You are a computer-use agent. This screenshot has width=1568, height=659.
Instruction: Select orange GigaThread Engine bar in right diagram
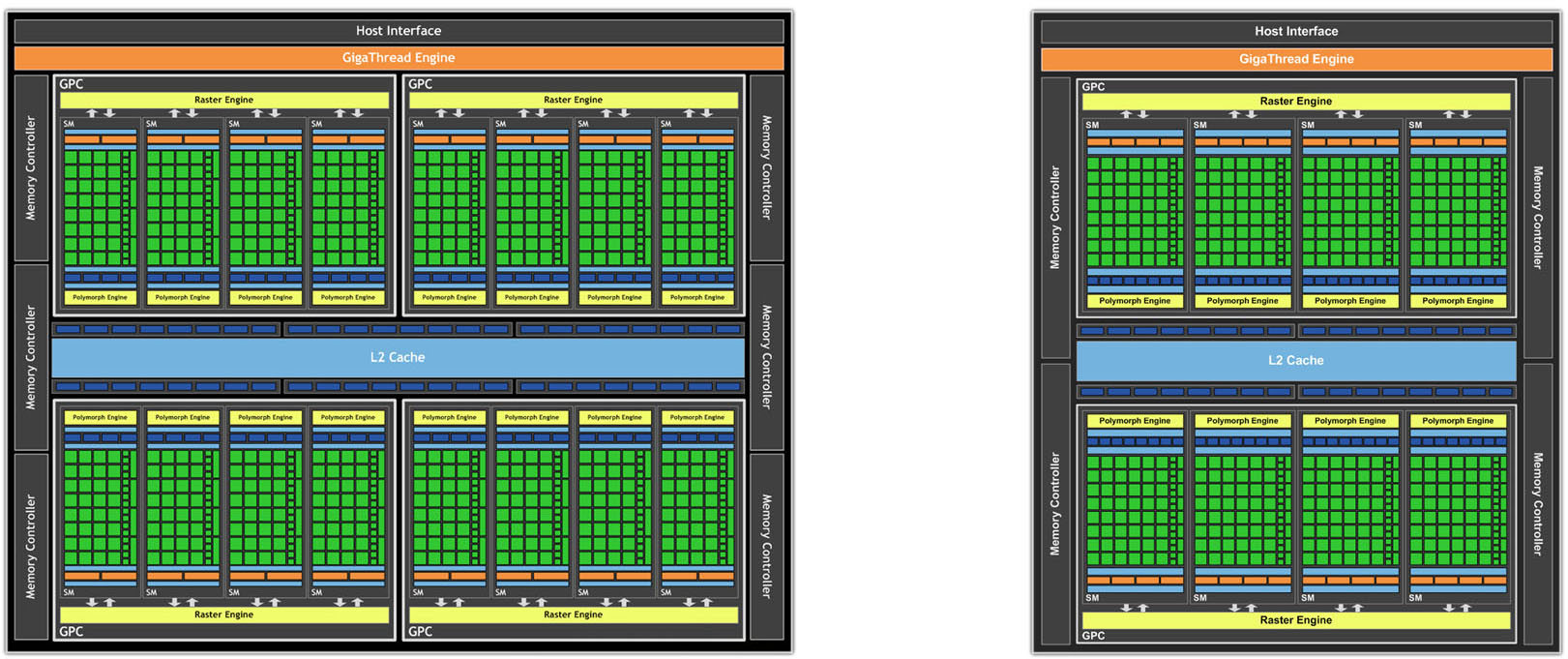1295,59
